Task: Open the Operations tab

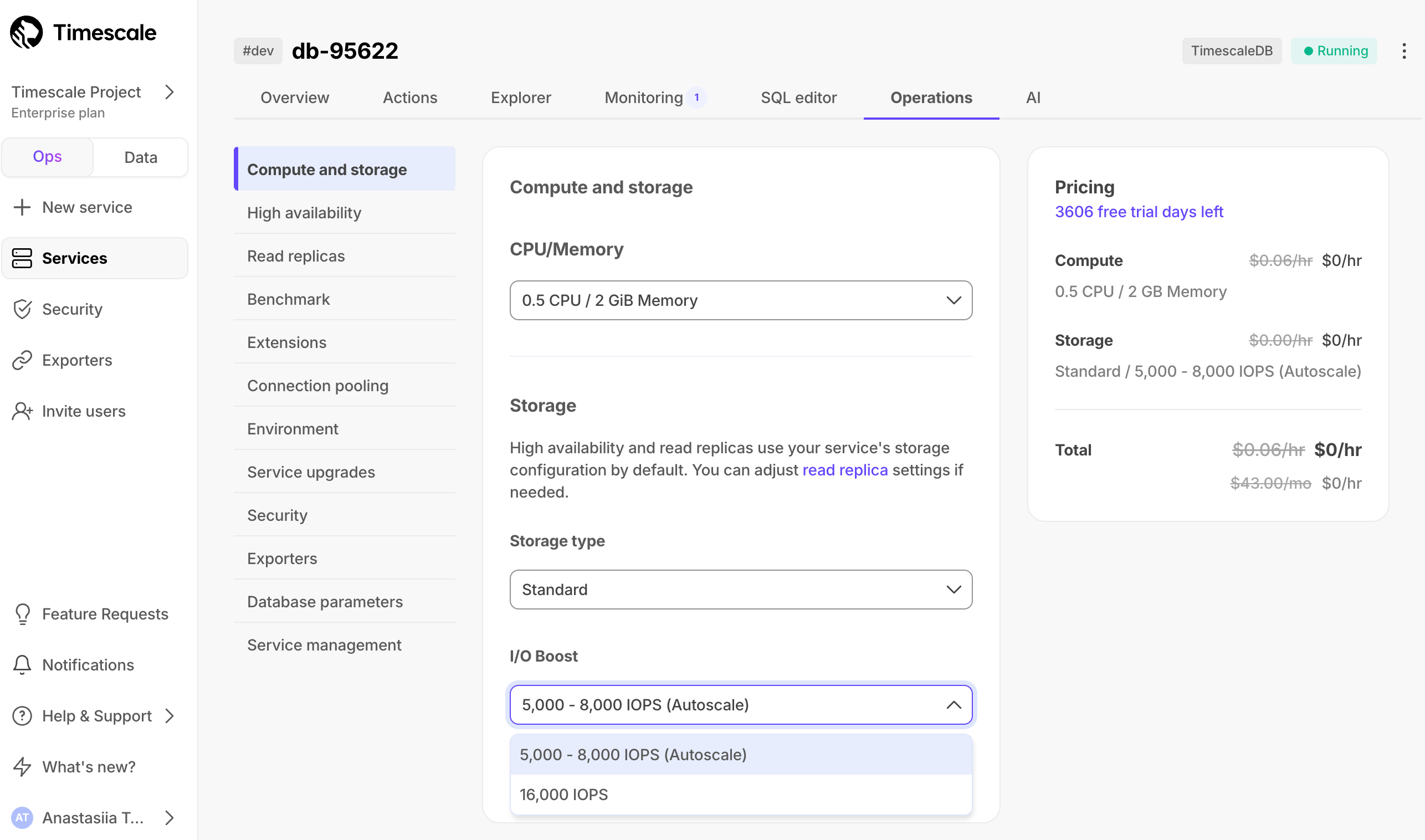Action: pyautogui.click(x=931, y=98)
